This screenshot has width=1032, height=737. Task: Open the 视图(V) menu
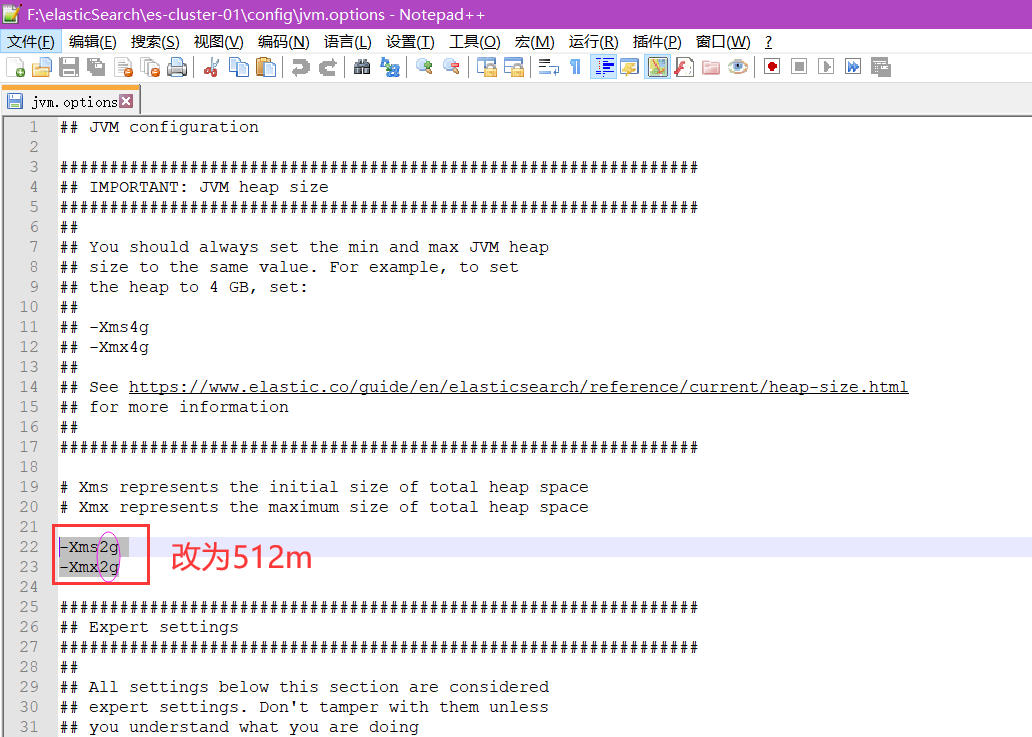pyautogui.click(x=219, y=42)
